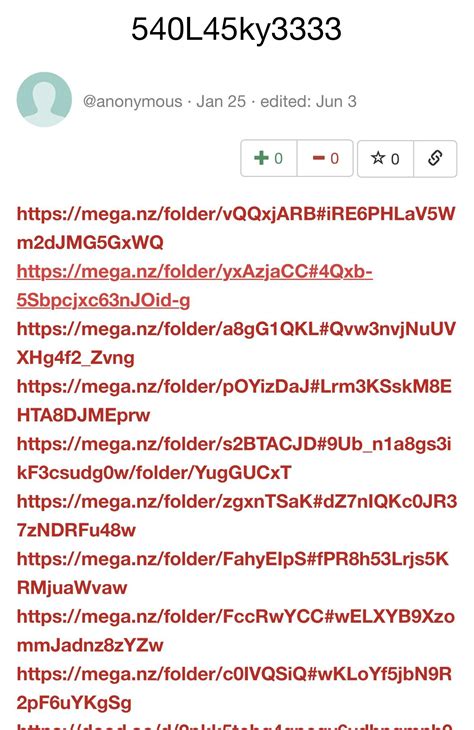Click the Jan 25 post date
Image resolution: width=474 pixels, height=730 pixels.
pos(221,101)
